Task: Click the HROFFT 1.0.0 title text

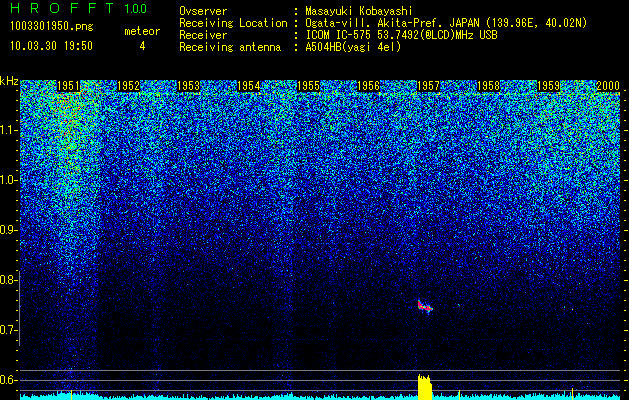Action: (x=79, y=8)
